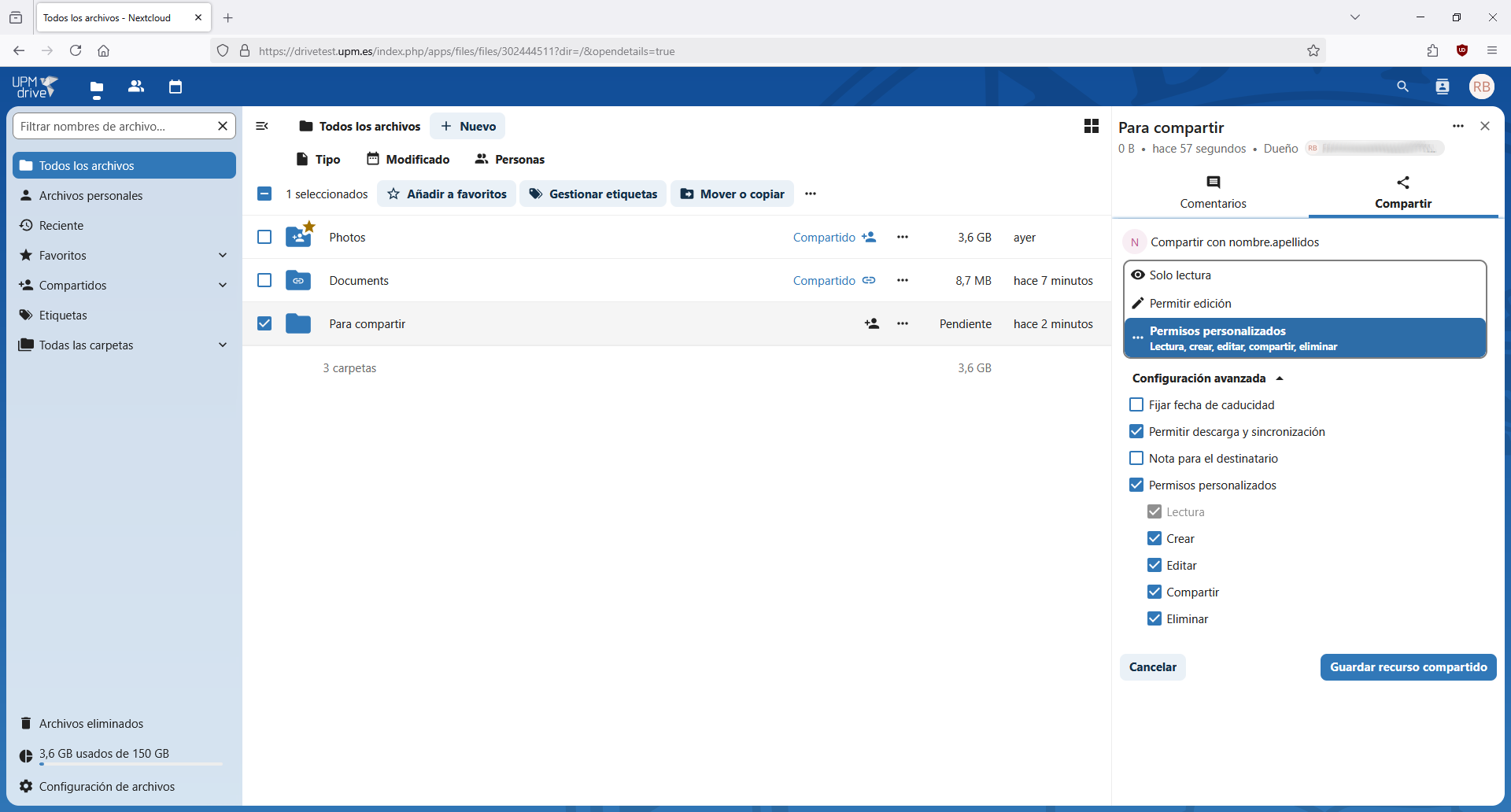1511x812 pixels.
Task: Click Mover o copiar
Action: coord(732,194)
